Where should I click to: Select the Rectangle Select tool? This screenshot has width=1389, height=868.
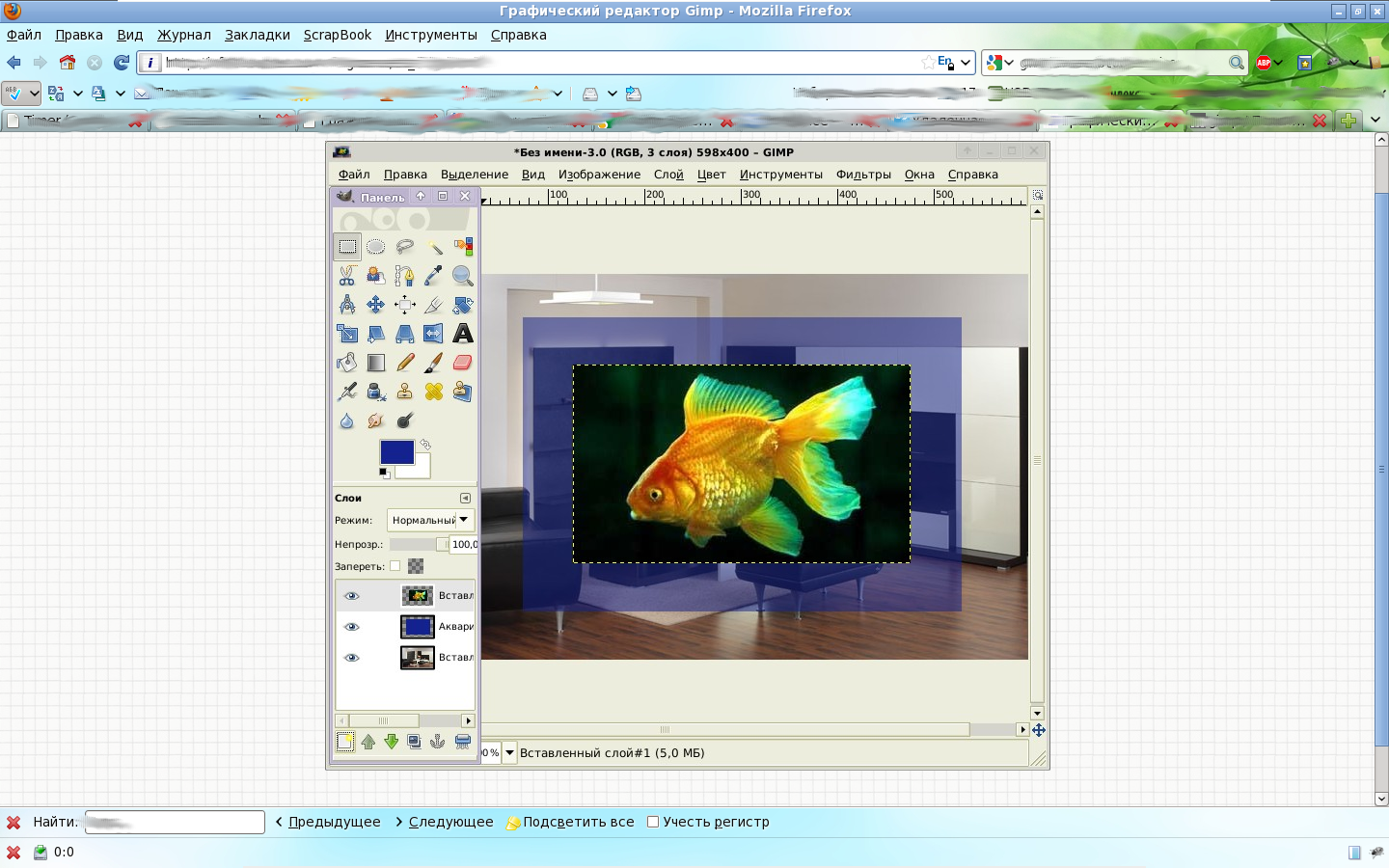tap(347, 247)
